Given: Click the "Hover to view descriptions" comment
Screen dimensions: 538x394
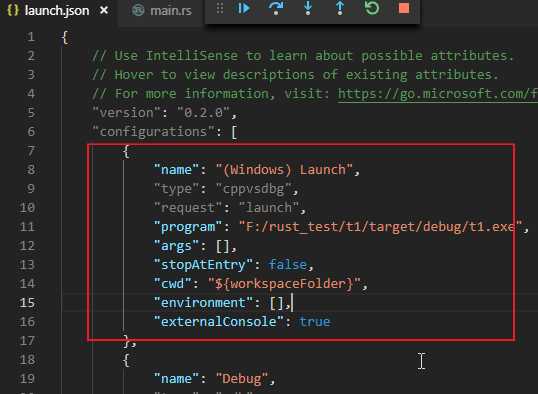Looking at the screenshot, I should pyautogui.click(x=295, y=74).
